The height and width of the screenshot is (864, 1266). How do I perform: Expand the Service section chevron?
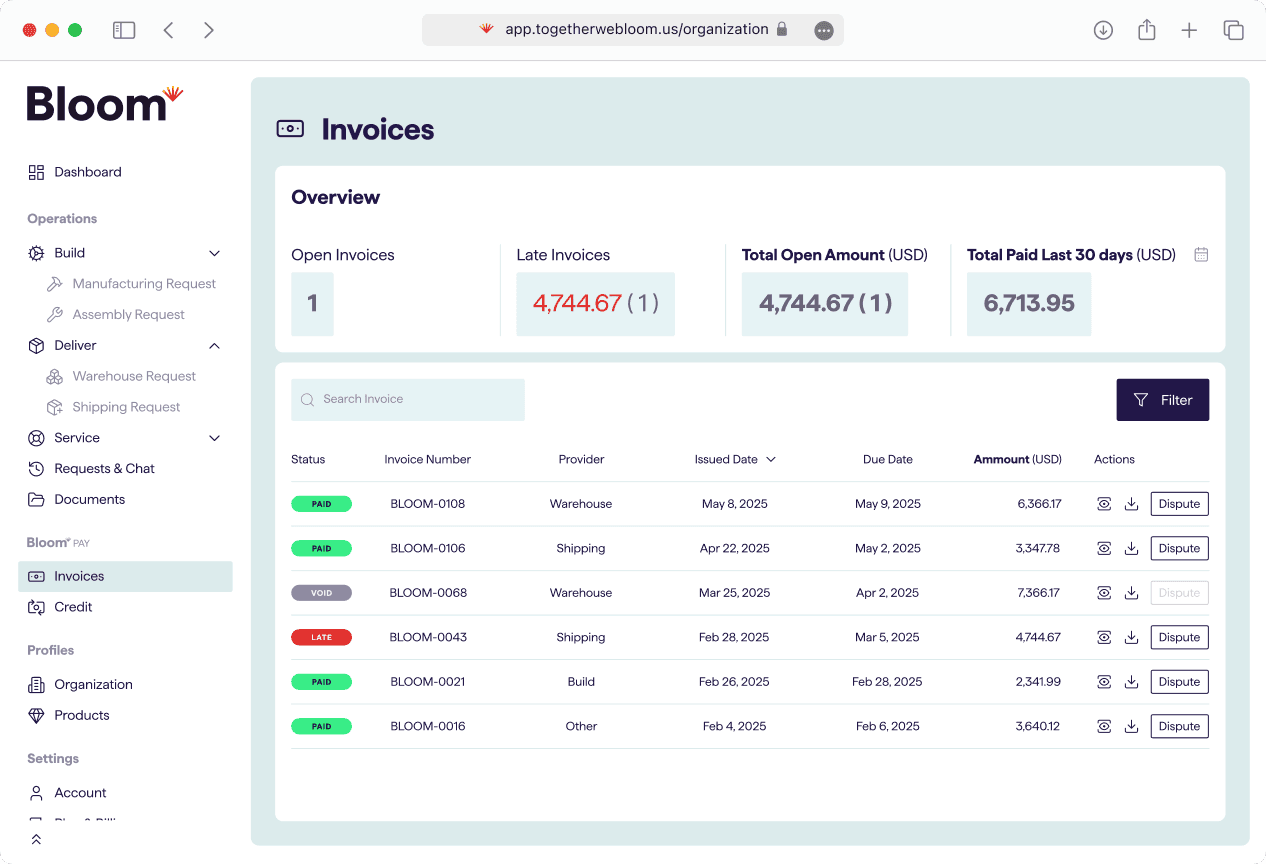214,438
